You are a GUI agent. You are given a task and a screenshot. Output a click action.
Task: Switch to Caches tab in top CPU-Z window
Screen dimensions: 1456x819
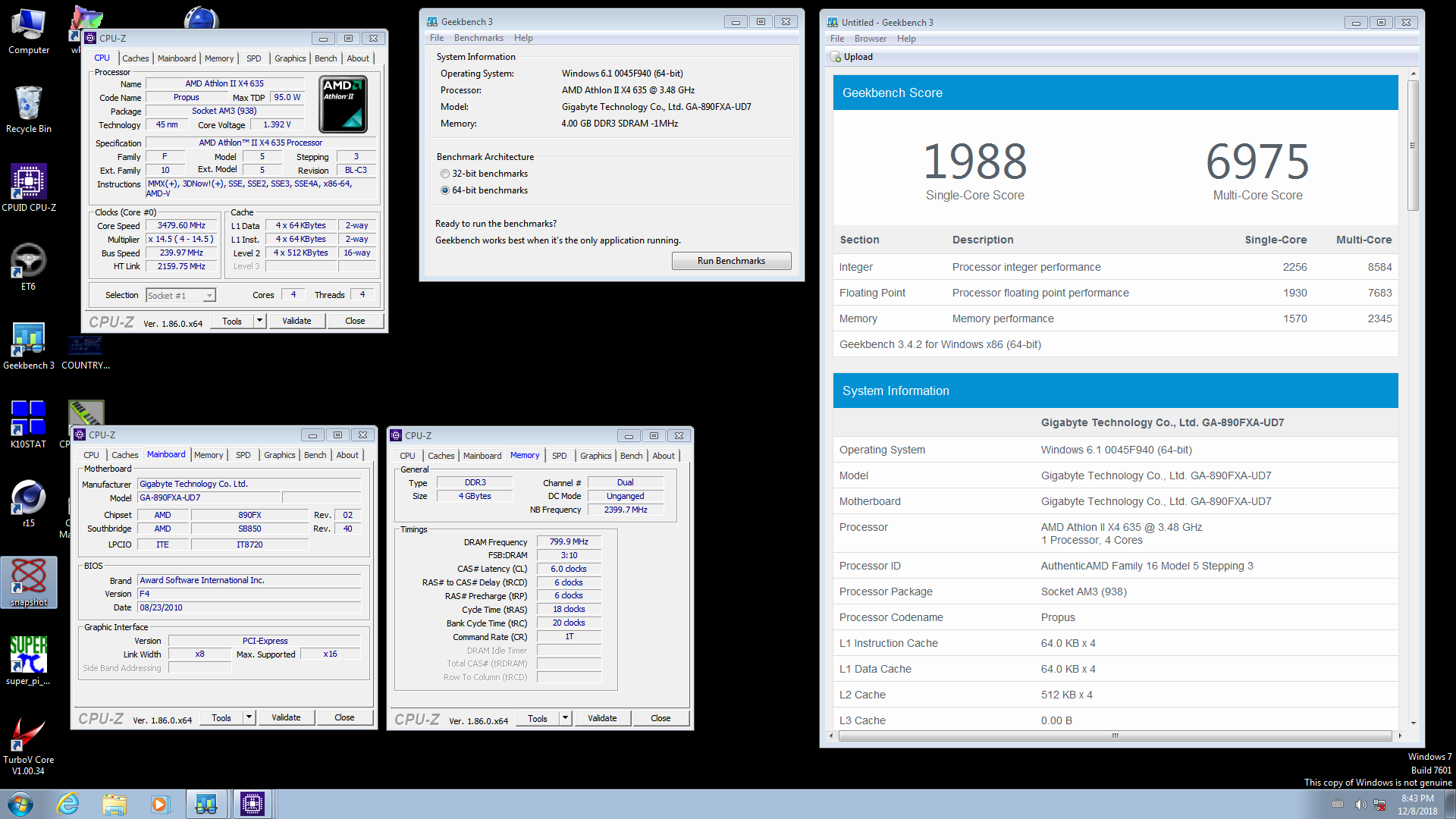(136, 58)
